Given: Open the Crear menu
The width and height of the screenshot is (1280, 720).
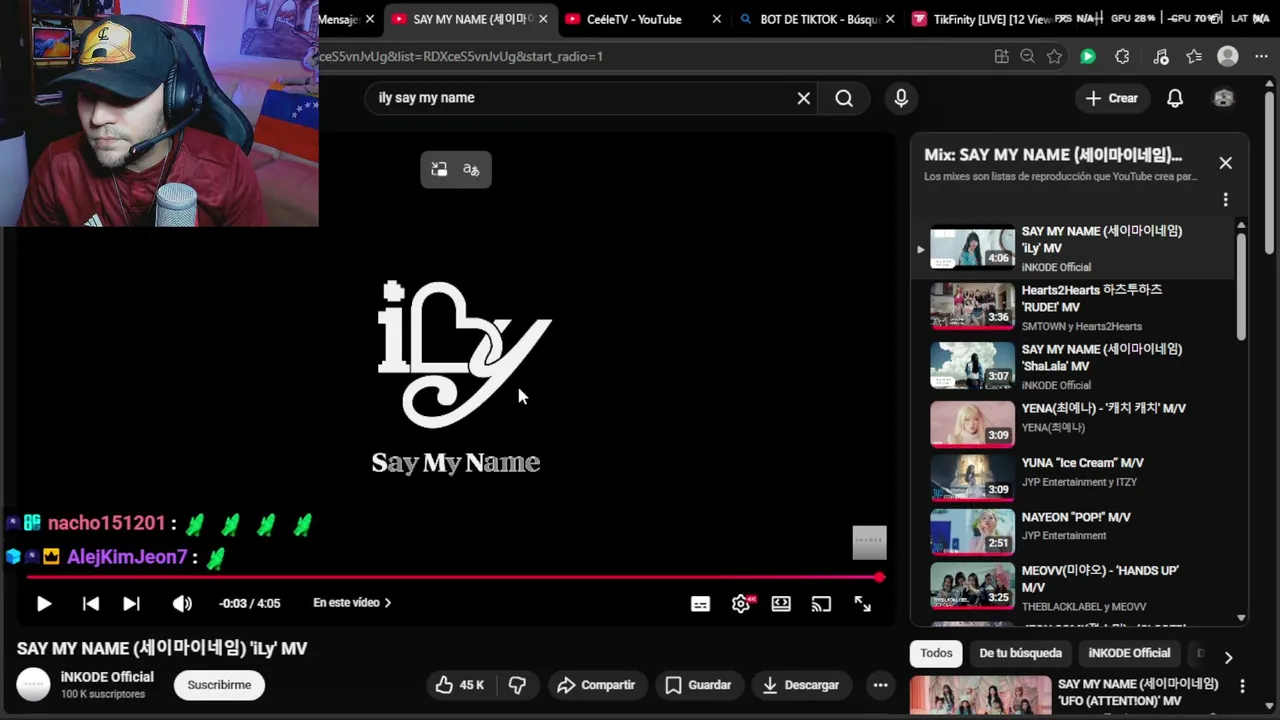Looking at the screenshot, I should (1112, 98).
